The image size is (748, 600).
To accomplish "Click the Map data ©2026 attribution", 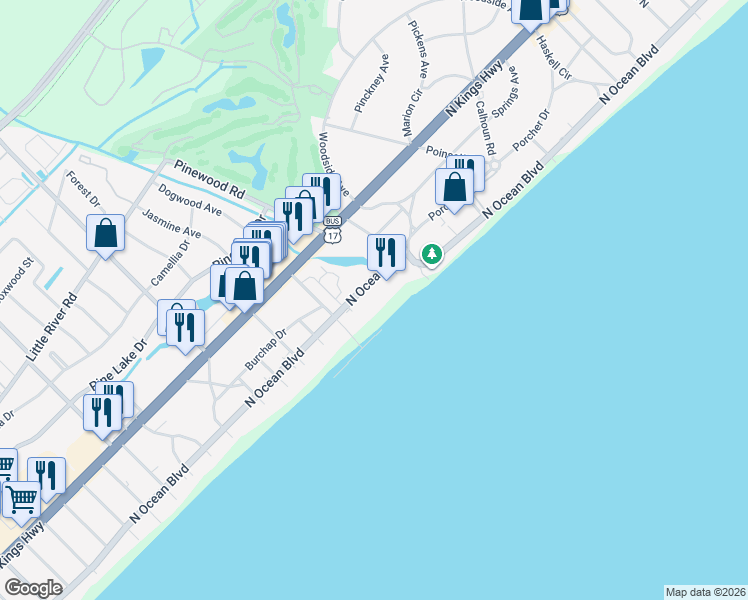I will click(706, 592).
